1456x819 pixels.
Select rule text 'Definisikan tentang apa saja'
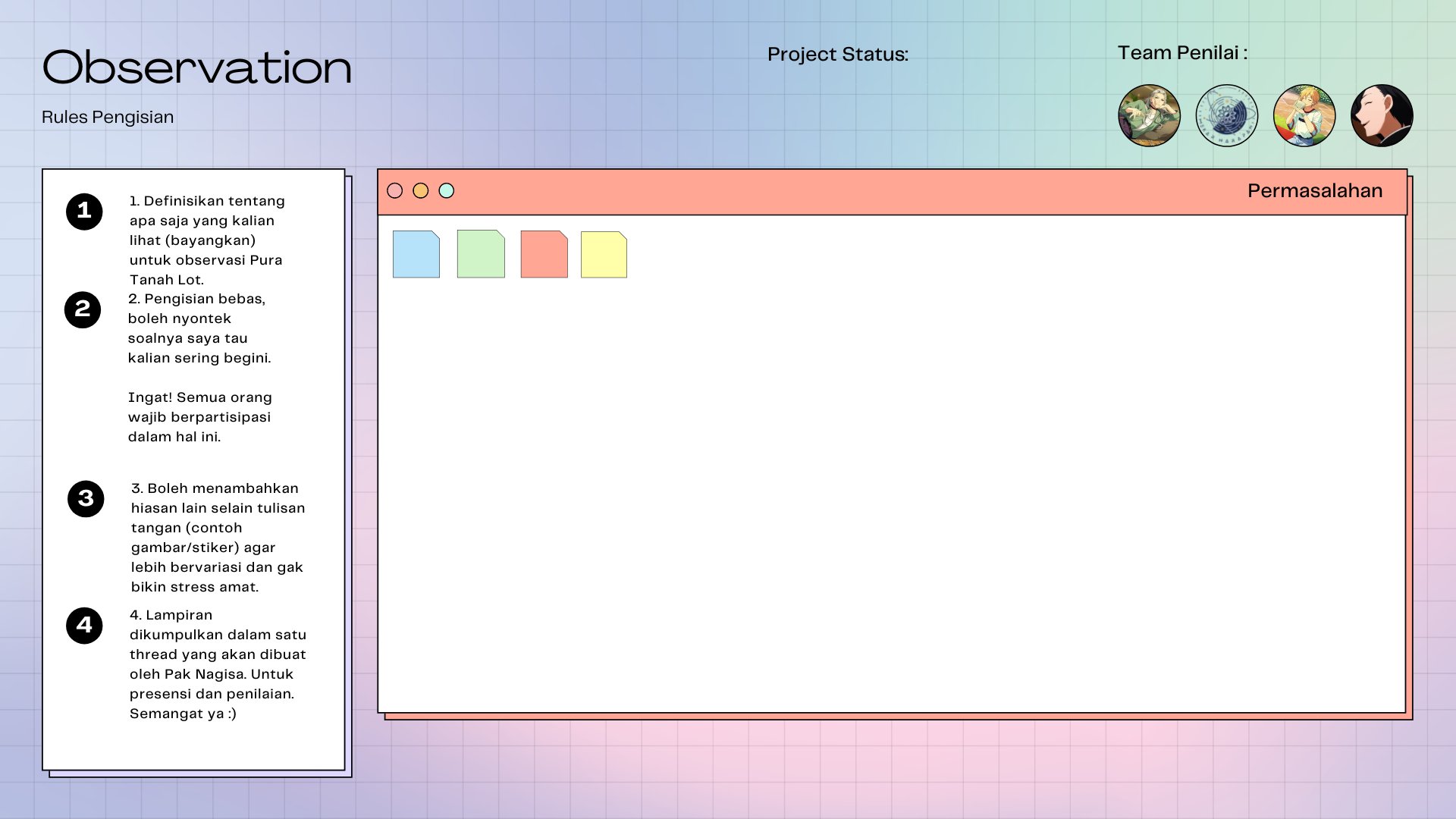click(207, 240)
